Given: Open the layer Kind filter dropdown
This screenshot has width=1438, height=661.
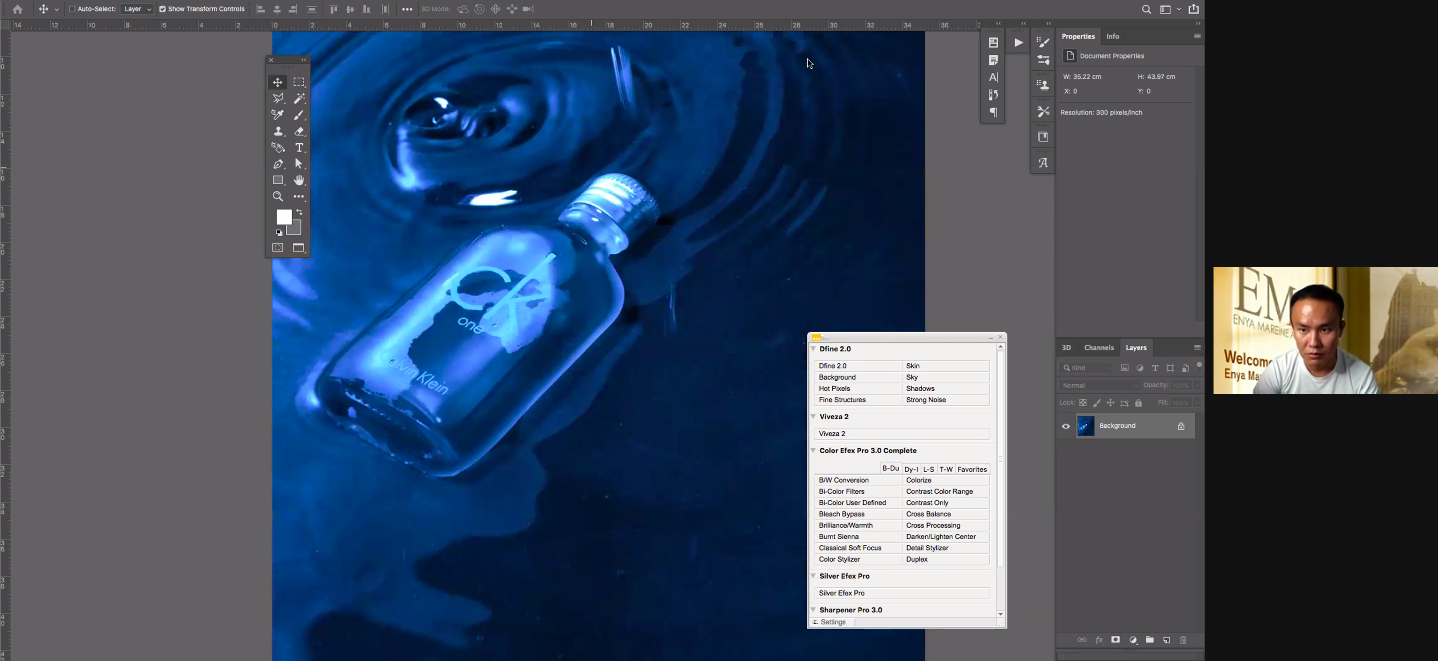Looking at the screenshot, I should click(x=1087, y=368).
